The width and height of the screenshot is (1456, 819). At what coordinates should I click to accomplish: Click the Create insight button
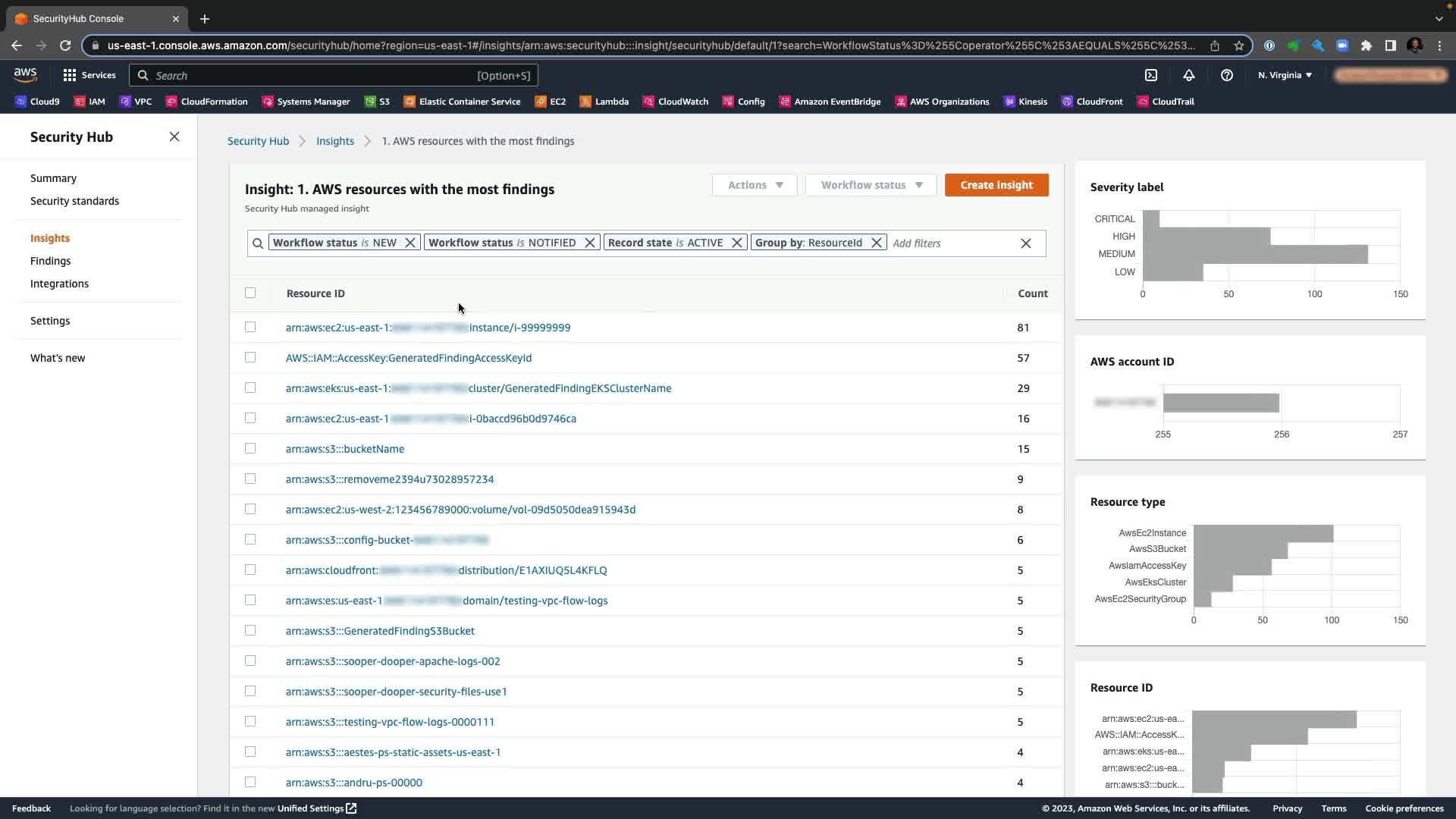pos(996,185)
